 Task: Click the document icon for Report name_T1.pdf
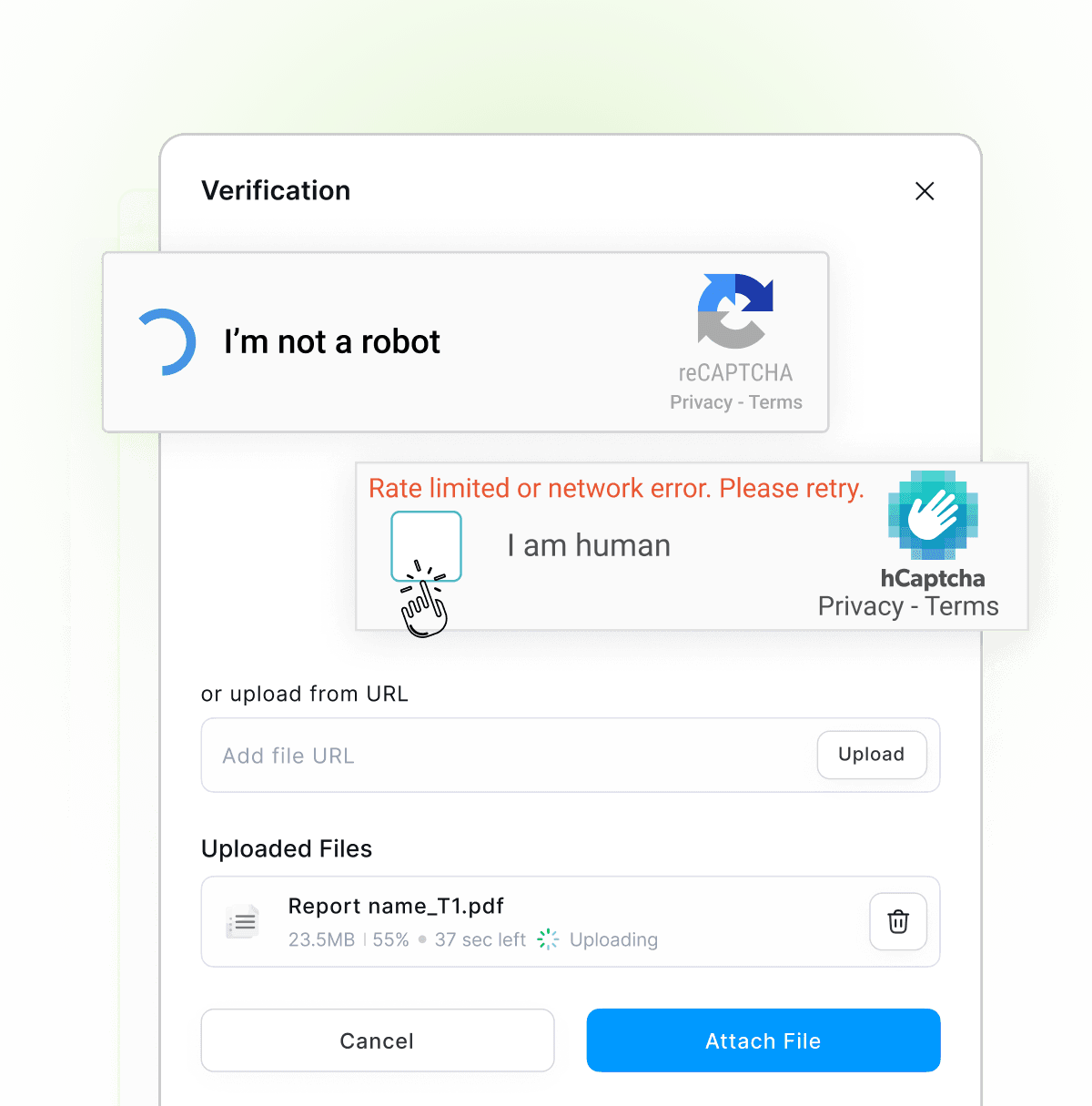242,922
